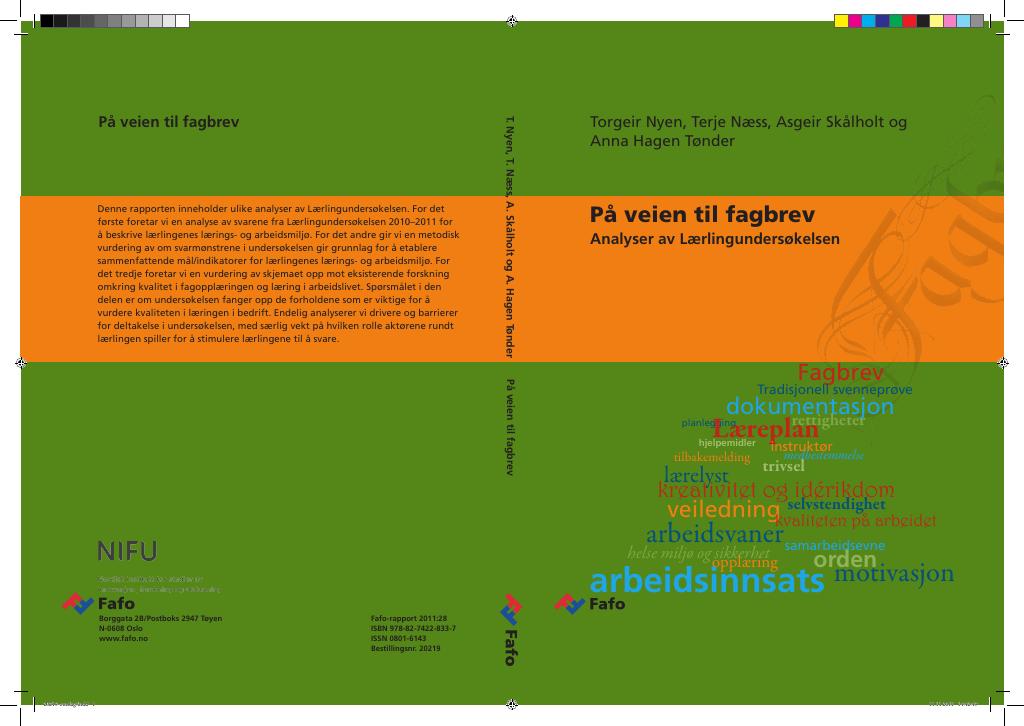Click the ISBN number text
Image resolution: width=1024 pixels, height=726 pixels.
tap(413, 629)
